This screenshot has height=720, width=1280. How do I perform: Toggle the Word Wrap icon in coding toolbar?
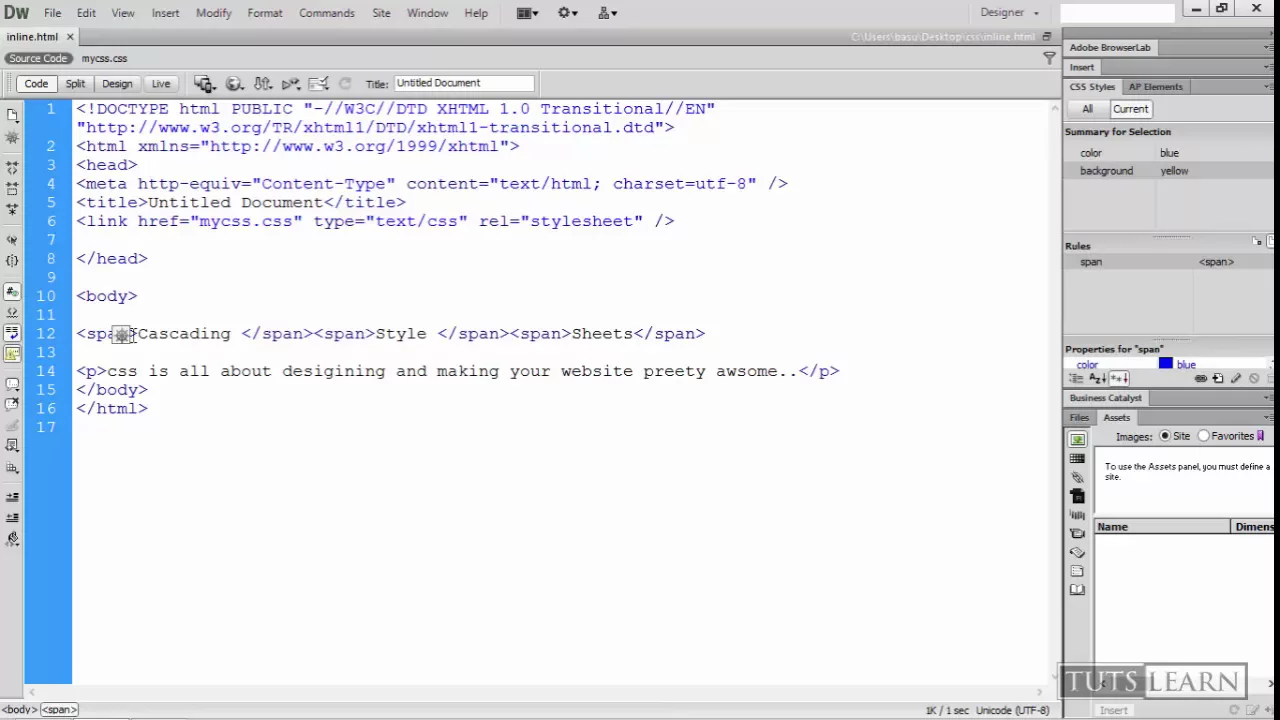click(12, 332)
